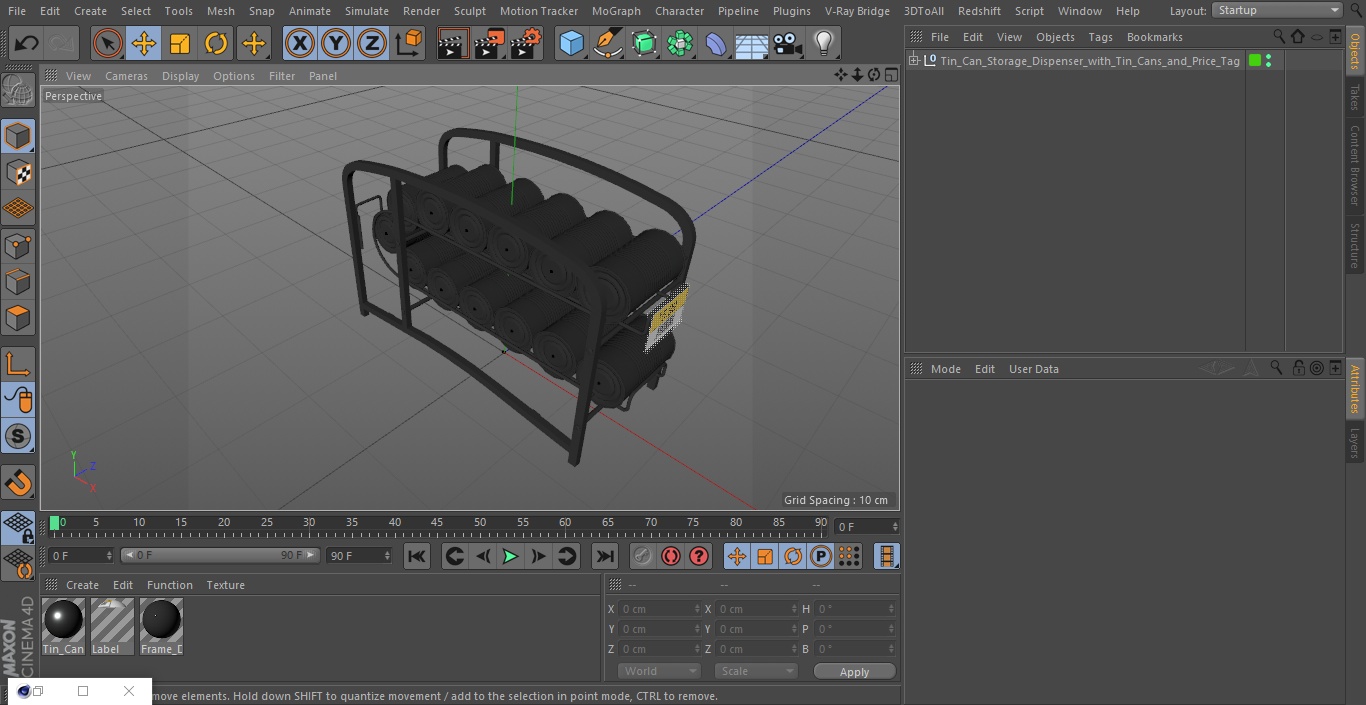1366x705 pixels.
Task: Toggle position keyframe recording
Action: (x=737, y=556)
